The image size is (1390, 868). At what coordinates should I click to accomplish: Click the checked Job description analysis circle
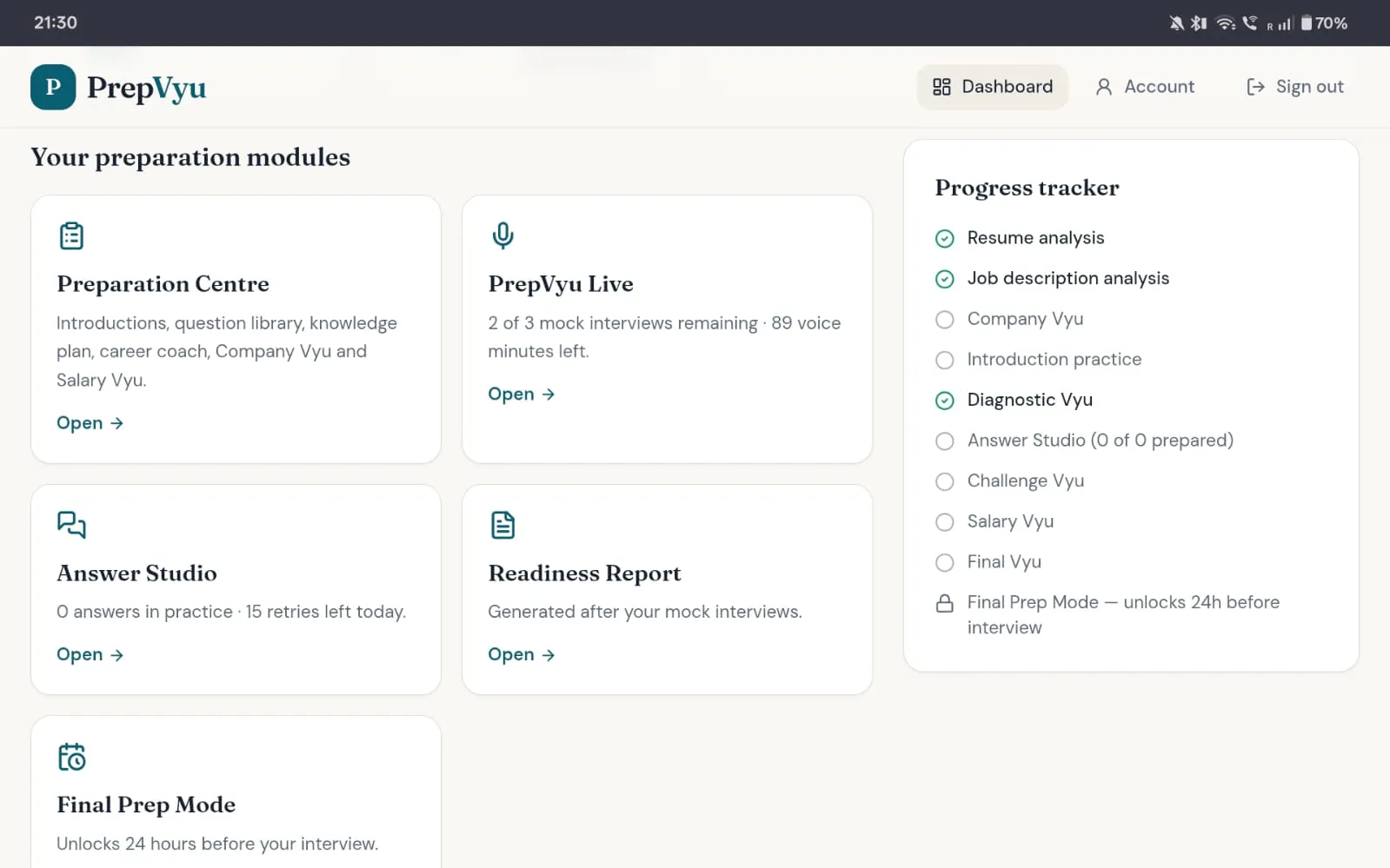[944, 279]
